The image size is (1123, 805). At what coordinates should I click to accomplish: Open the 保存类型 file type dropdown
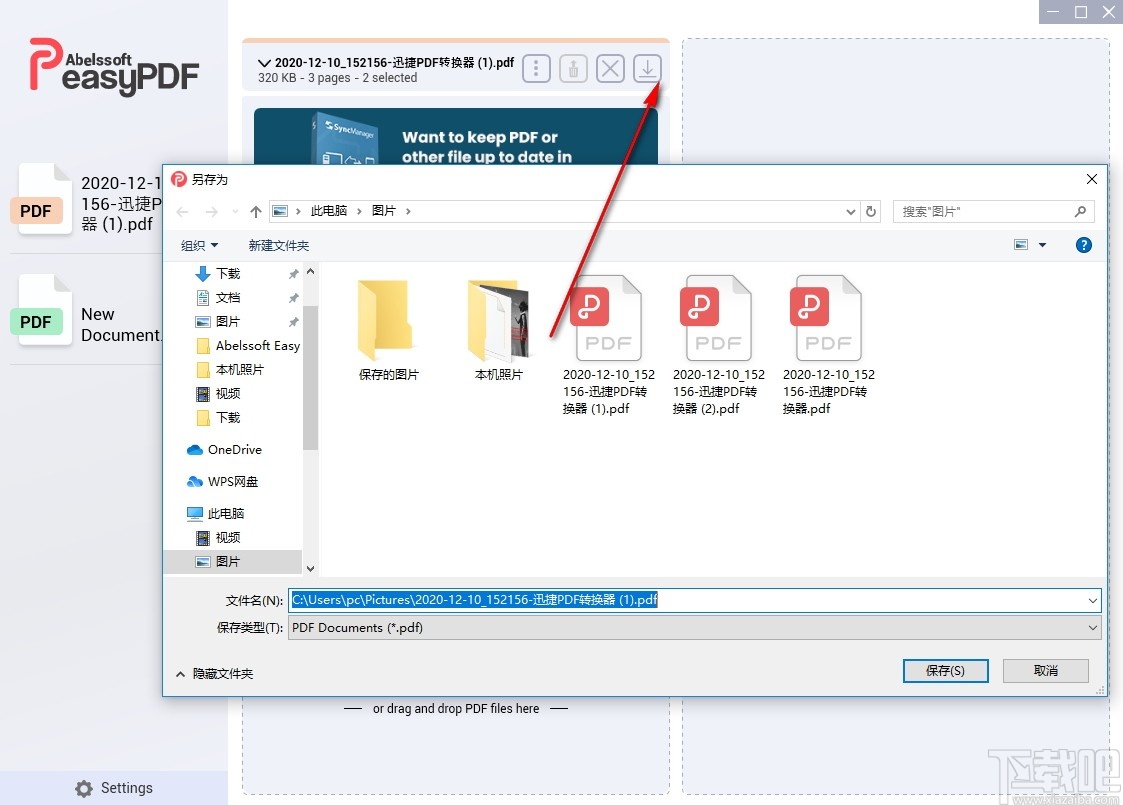tap(1092, 627)
